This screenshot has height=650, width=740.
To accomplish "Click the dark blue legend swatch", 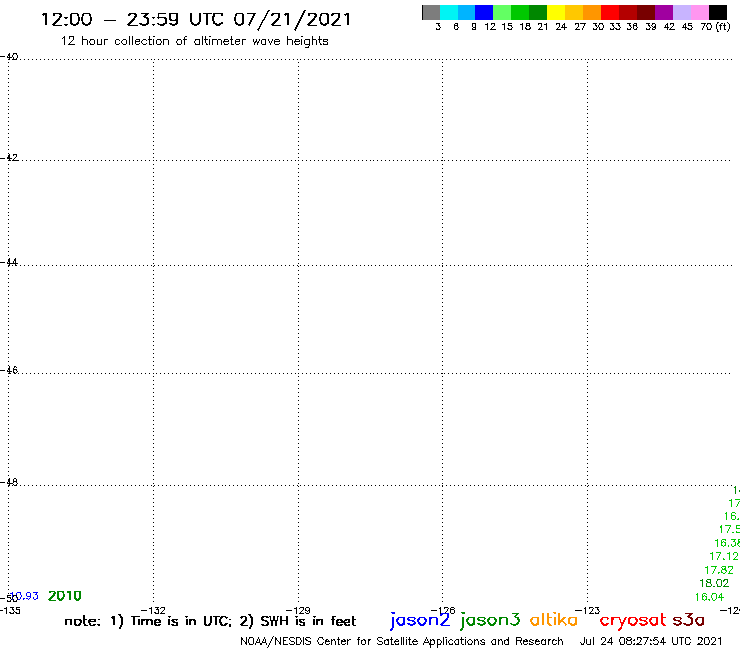I will point(484,12).
